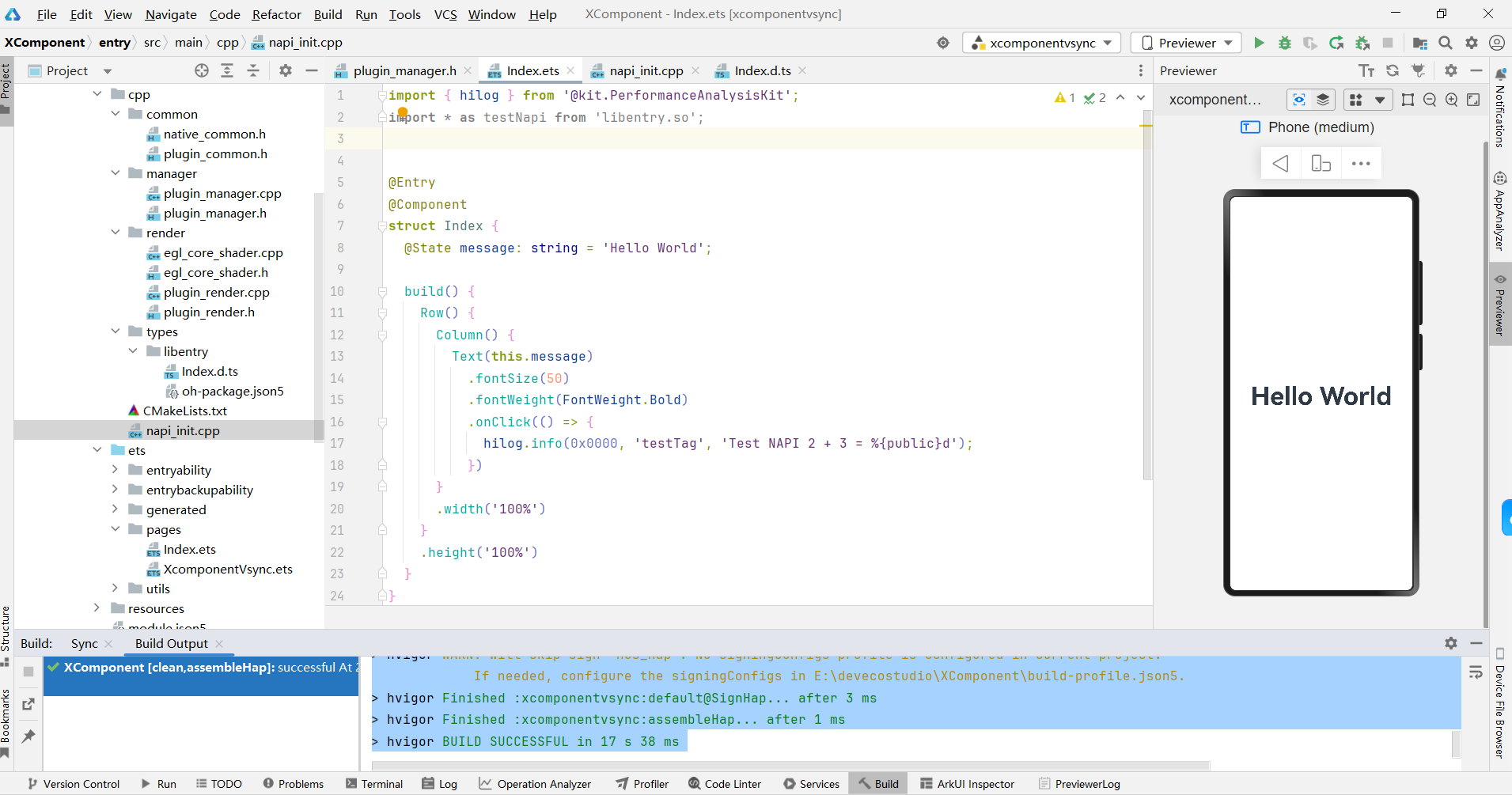The width and height of the screenshot is (1512, 795).
Task: Collapse the render folder in project tree
Action: (x=116, y=233)
